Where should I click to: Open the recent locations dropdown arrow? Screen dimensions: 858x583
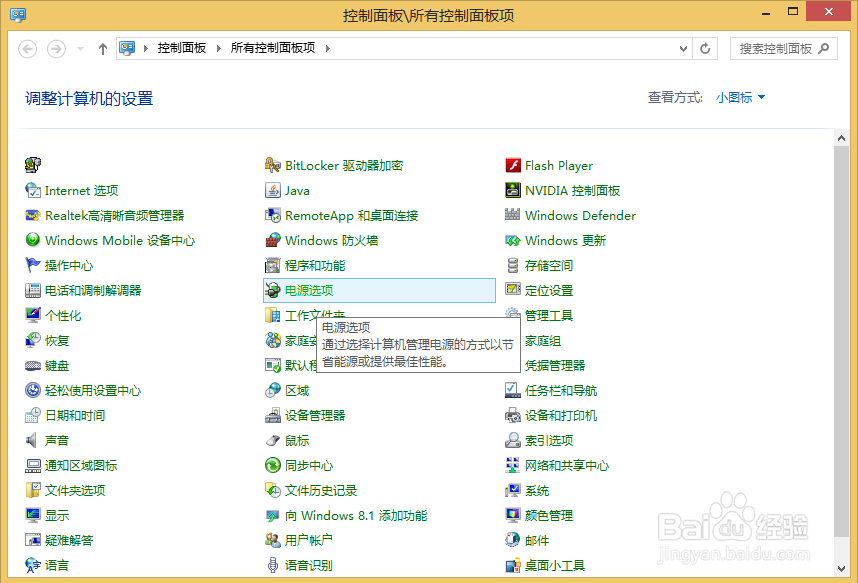[80, 49]
